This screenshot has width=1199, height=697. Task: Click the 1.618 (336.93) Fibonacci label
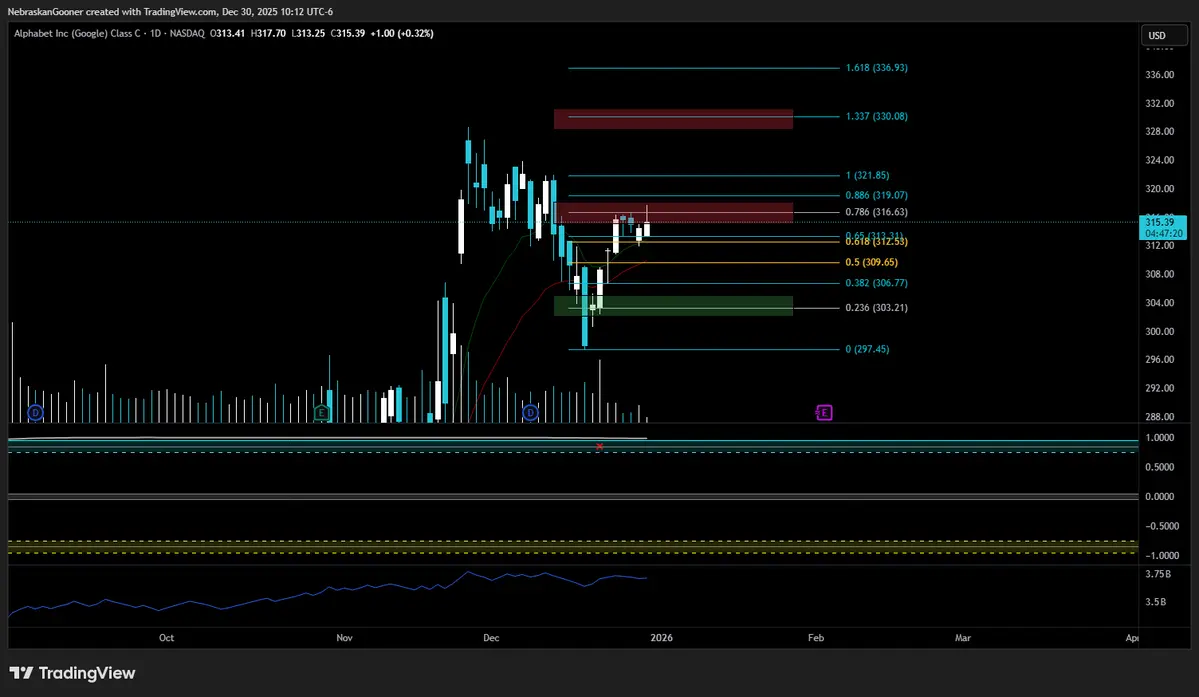(x=876, y=68)
